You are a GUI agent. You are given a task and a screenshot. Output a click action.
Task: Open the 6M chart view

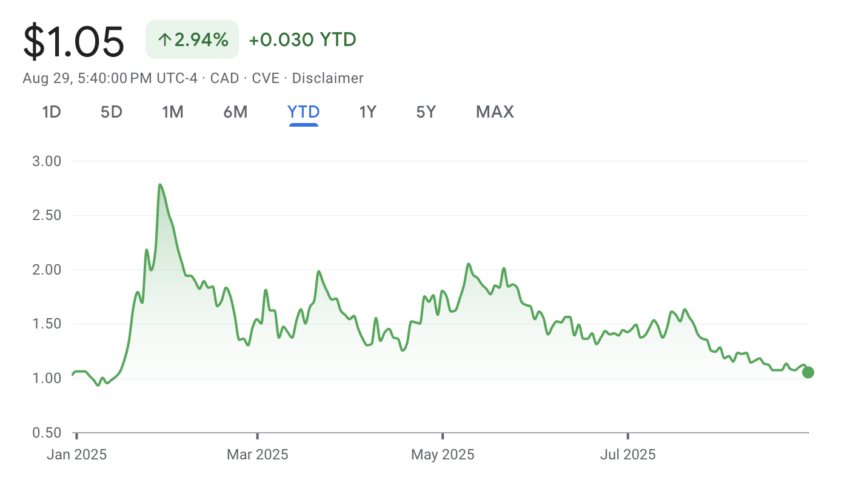235,112
